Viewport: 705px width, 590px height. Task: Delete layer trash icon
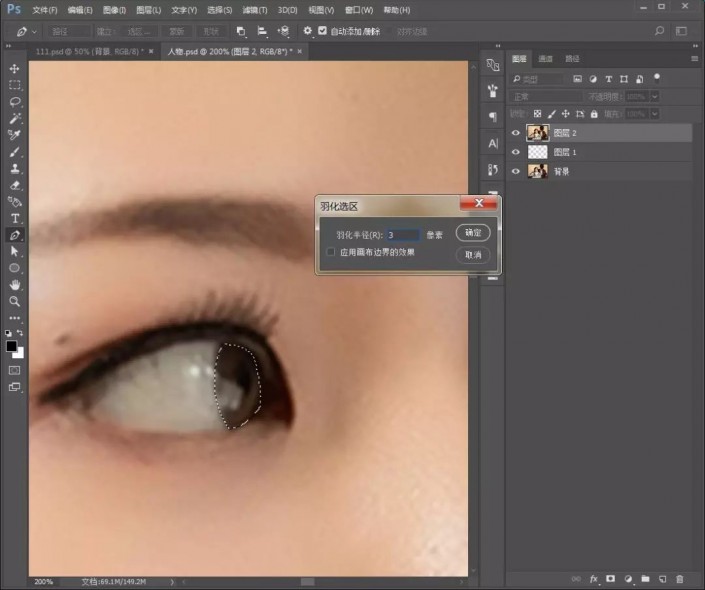pos(680,579)
